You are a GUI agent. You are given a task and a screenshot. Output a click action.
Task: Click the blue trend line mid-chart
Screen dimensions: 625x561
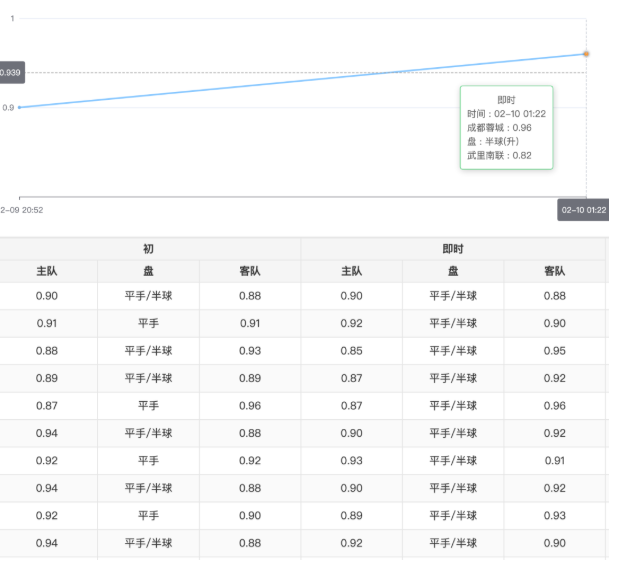(x=300, y=81)
